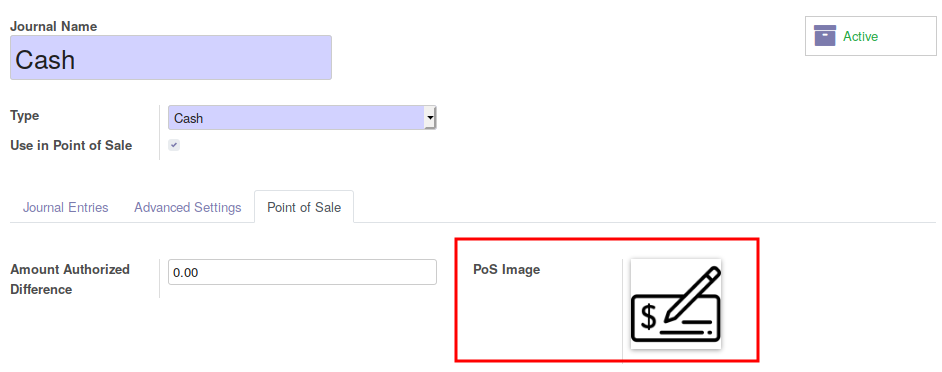Click the archive box icon beside Active
The image size is (942, 372).
825,36
